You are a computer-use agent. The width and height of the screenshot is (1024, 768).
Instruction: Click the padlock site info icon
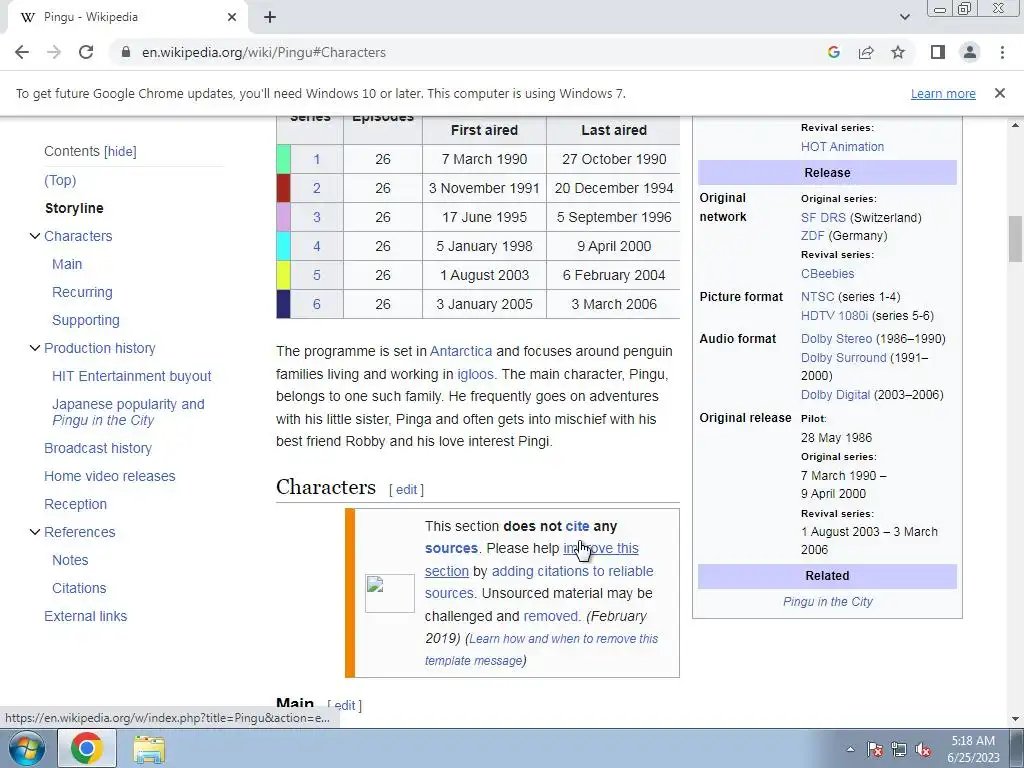[x=126, y=52]
